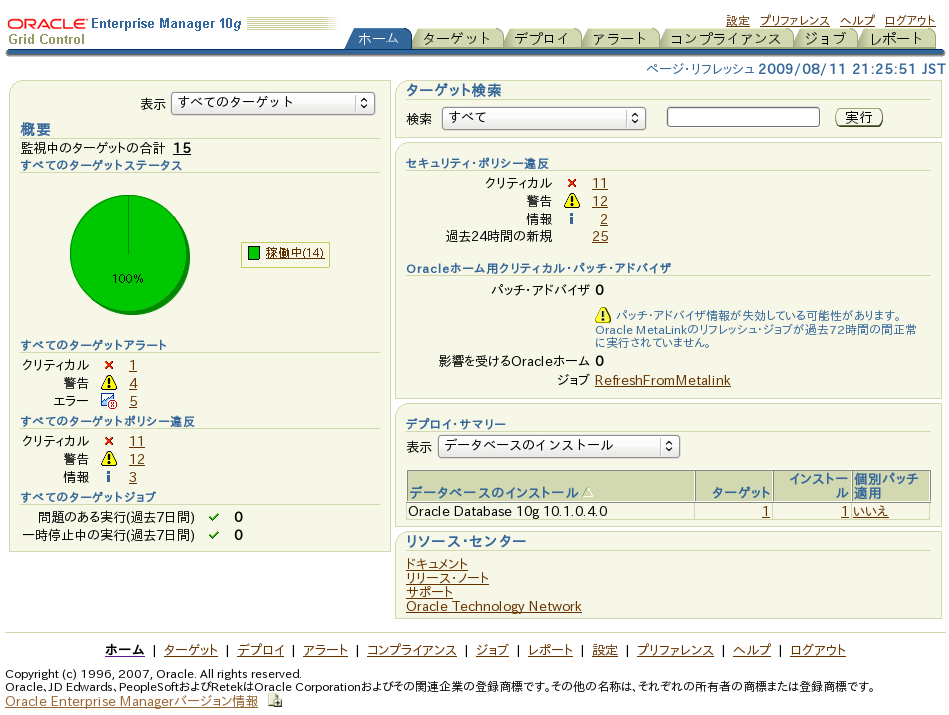This screenshot has height=715, width=949.
Task: Open the コンプライアンス tab
Action: click(726, 39)
